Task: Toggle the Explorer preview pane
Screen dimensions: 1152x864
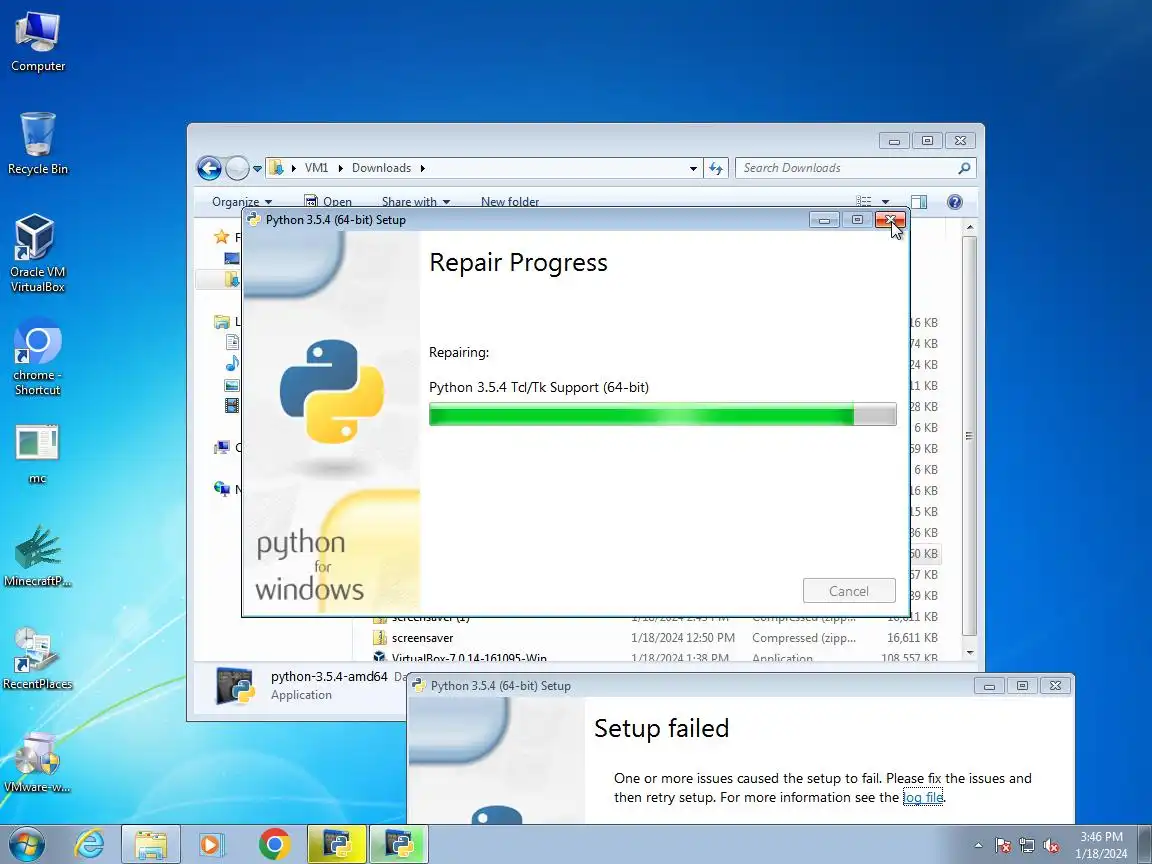Action: (919, 201)
